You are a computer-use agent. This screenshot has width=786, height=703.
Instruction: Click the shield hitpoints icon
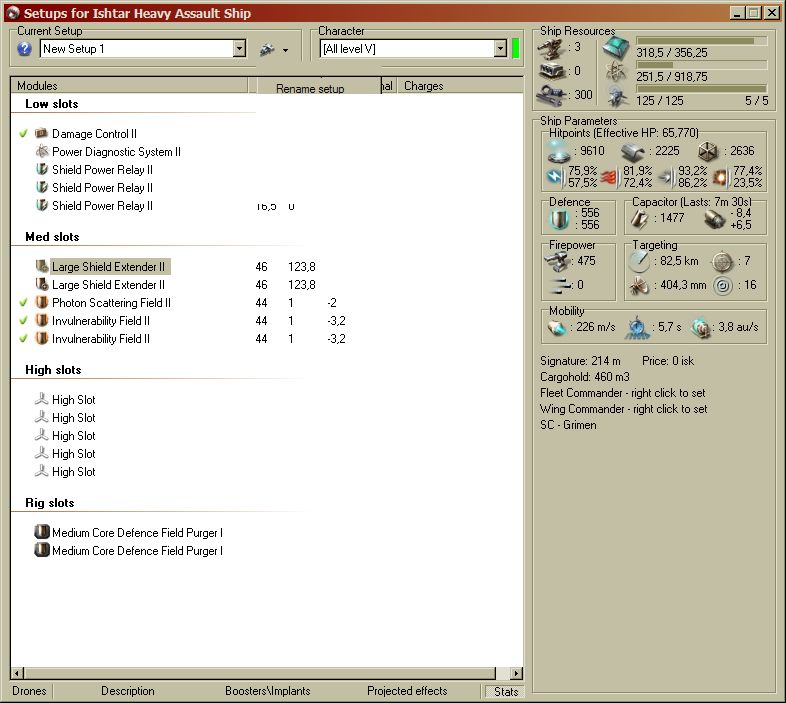558,151
